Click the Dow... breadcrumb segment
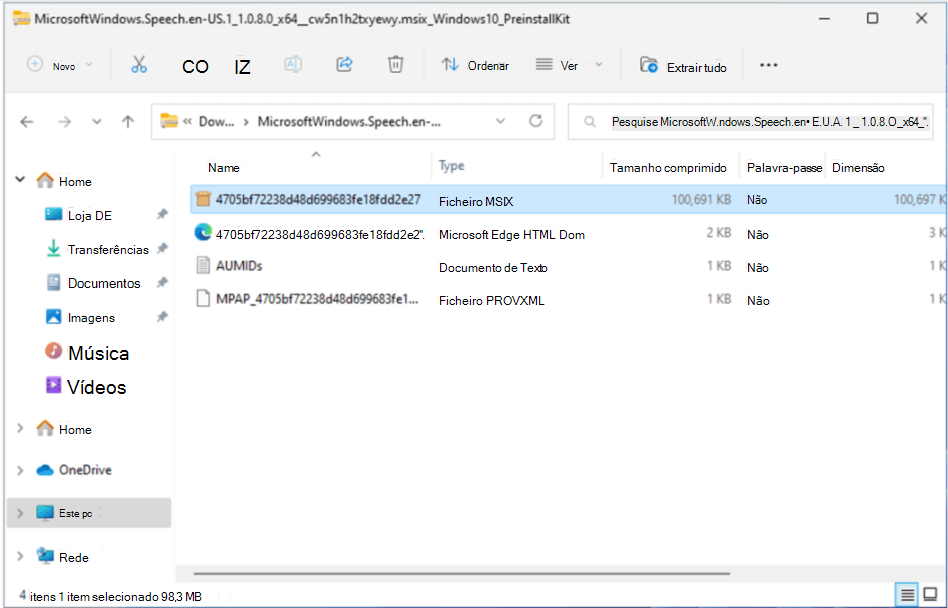 point(216,121)
